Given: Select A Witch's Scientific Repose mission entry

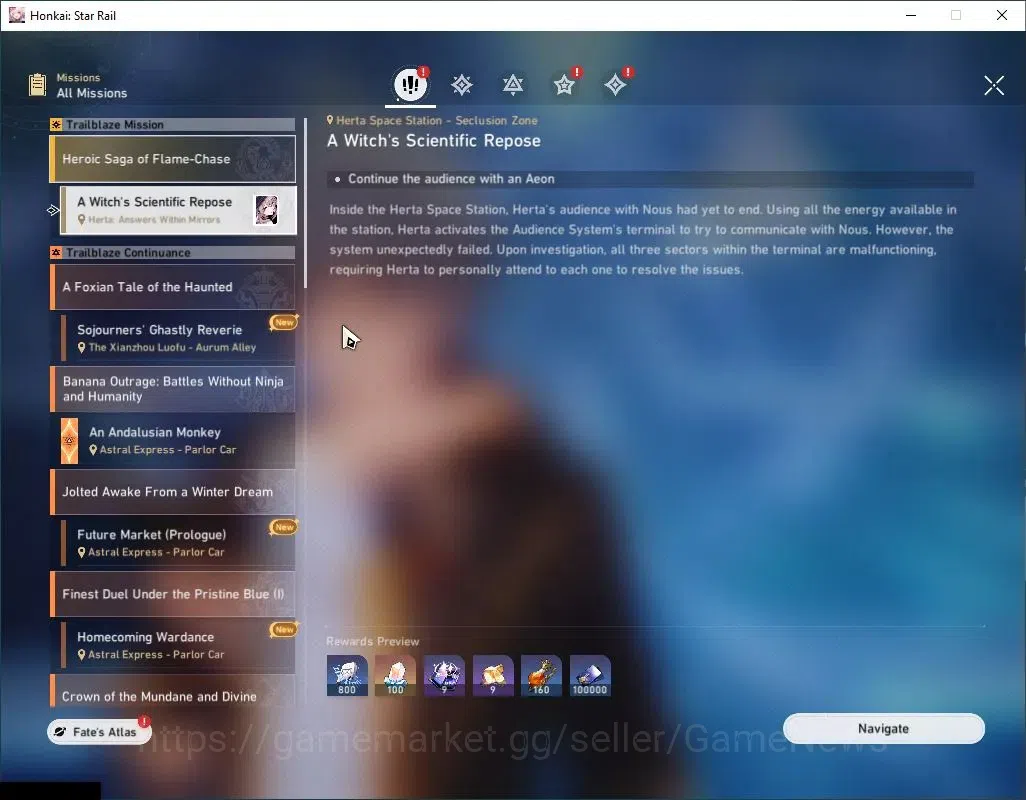Looking at the screenshot, I should coord(178,210).
